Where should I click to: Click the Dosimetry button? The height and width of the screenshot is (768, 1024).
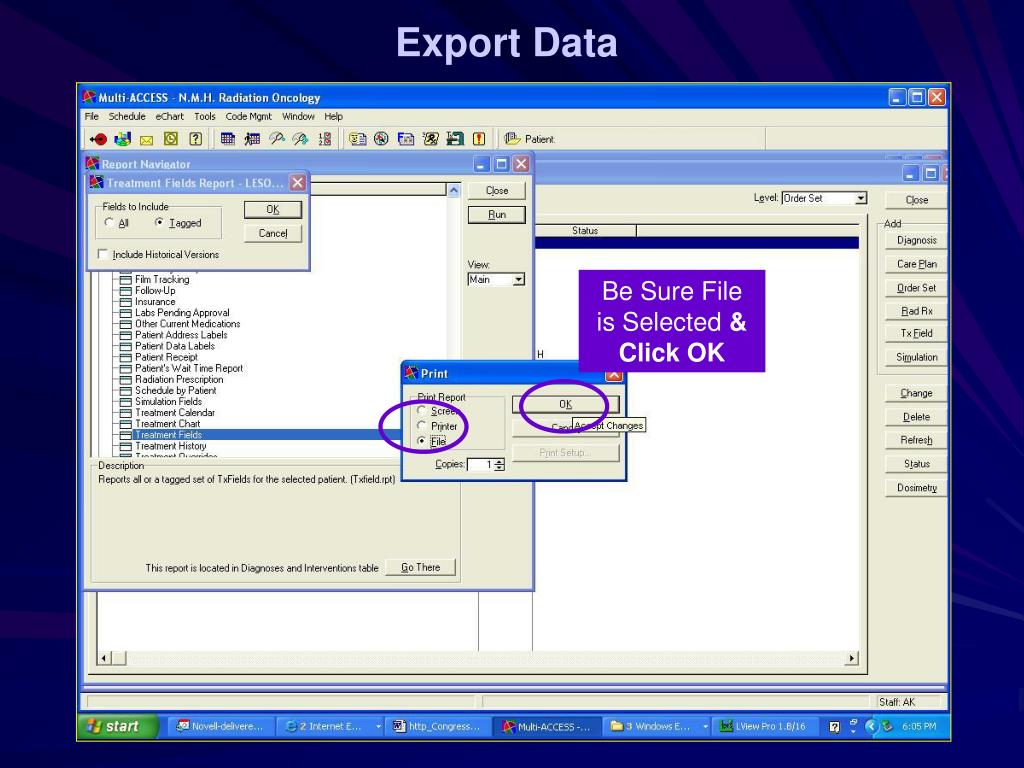click(916, 488)
